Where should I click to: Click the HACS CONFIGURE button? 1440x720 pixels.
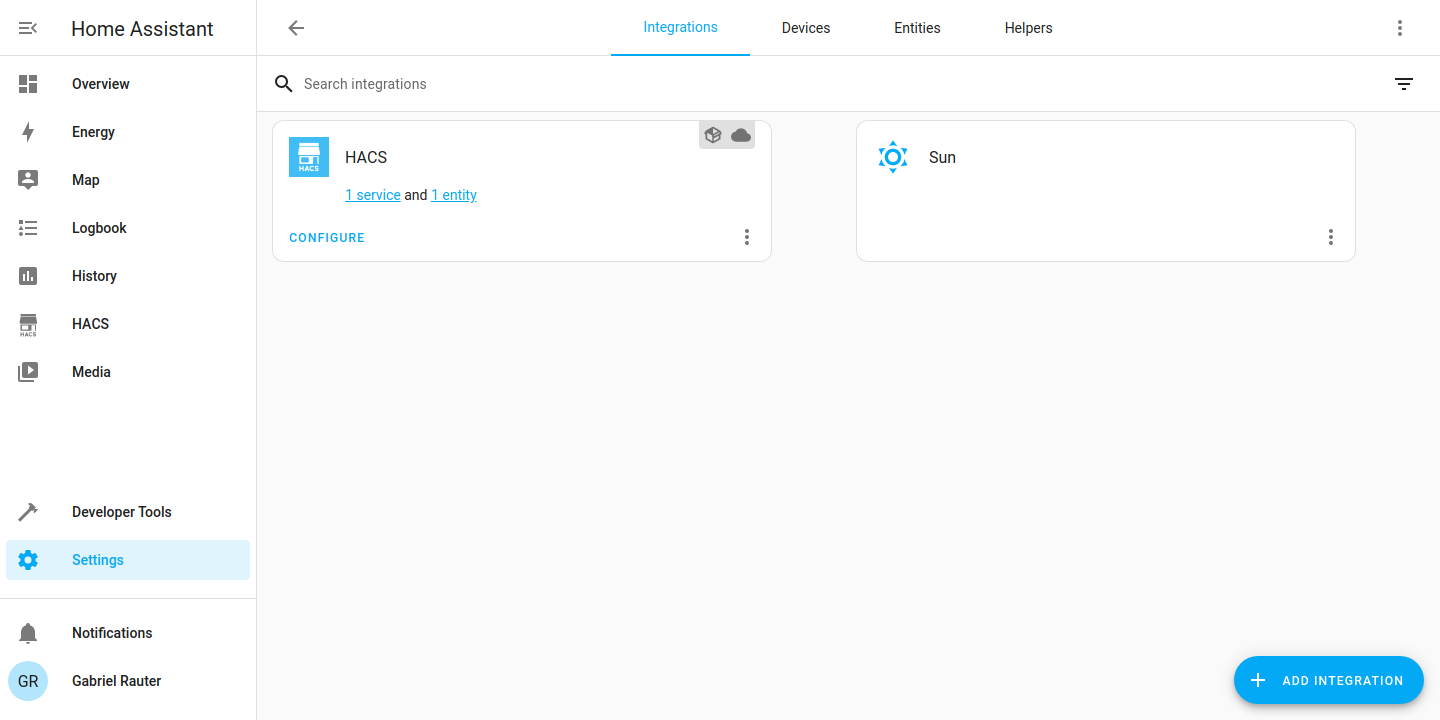(x=327, y=238)
